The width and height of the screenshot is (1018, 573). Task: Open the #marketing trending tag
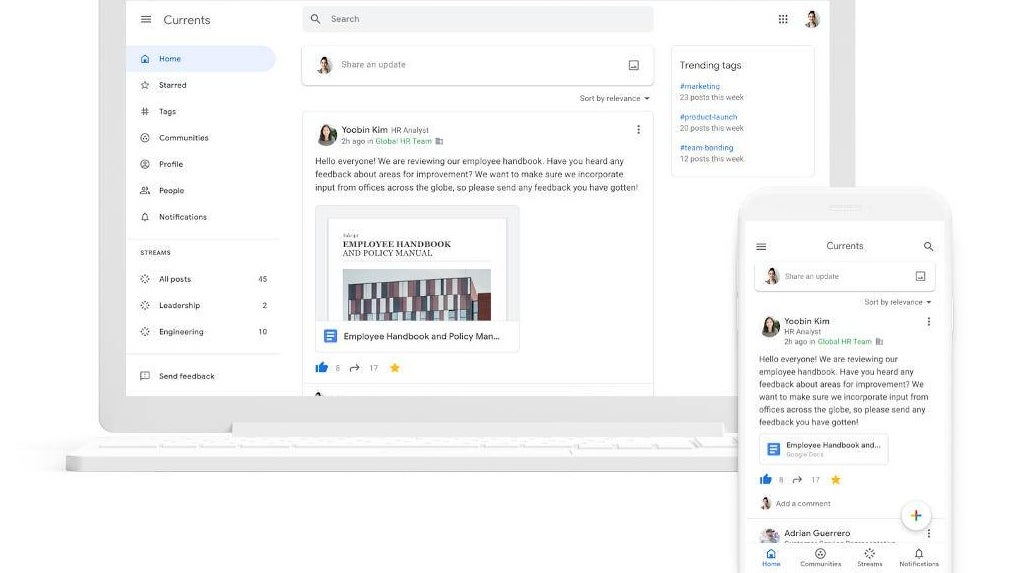point(699,86)
